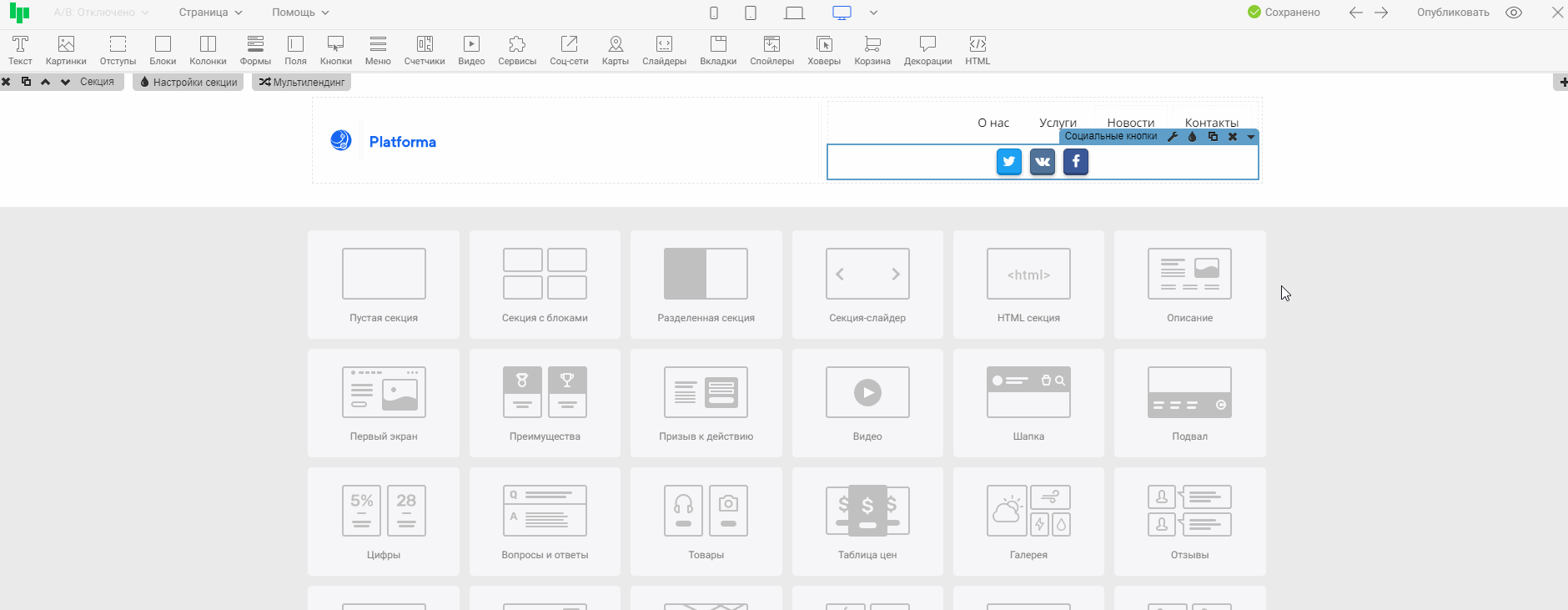Add a Пустая секция template
1568x610 pixels.
[384, 285]
